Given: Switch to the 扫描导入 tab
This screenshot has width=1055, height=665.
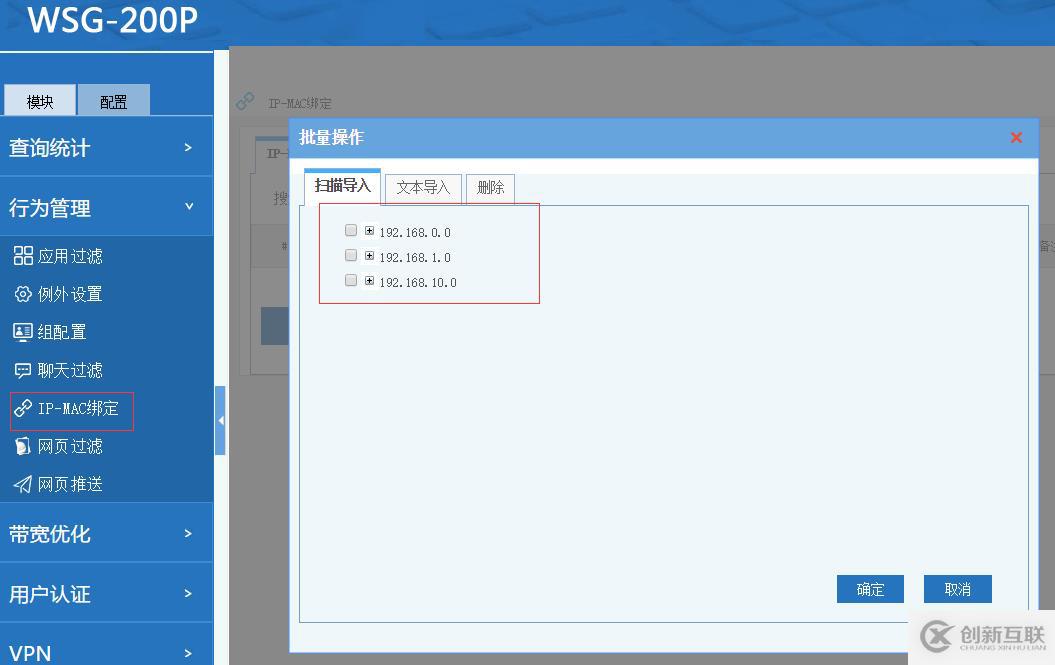Looking at the screenshot, I should 342,186.
